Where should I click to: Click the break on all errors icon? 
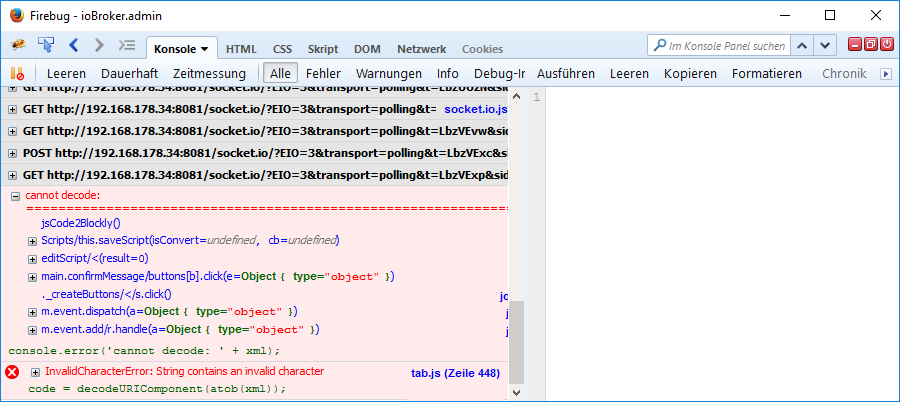tap(17, 74)
